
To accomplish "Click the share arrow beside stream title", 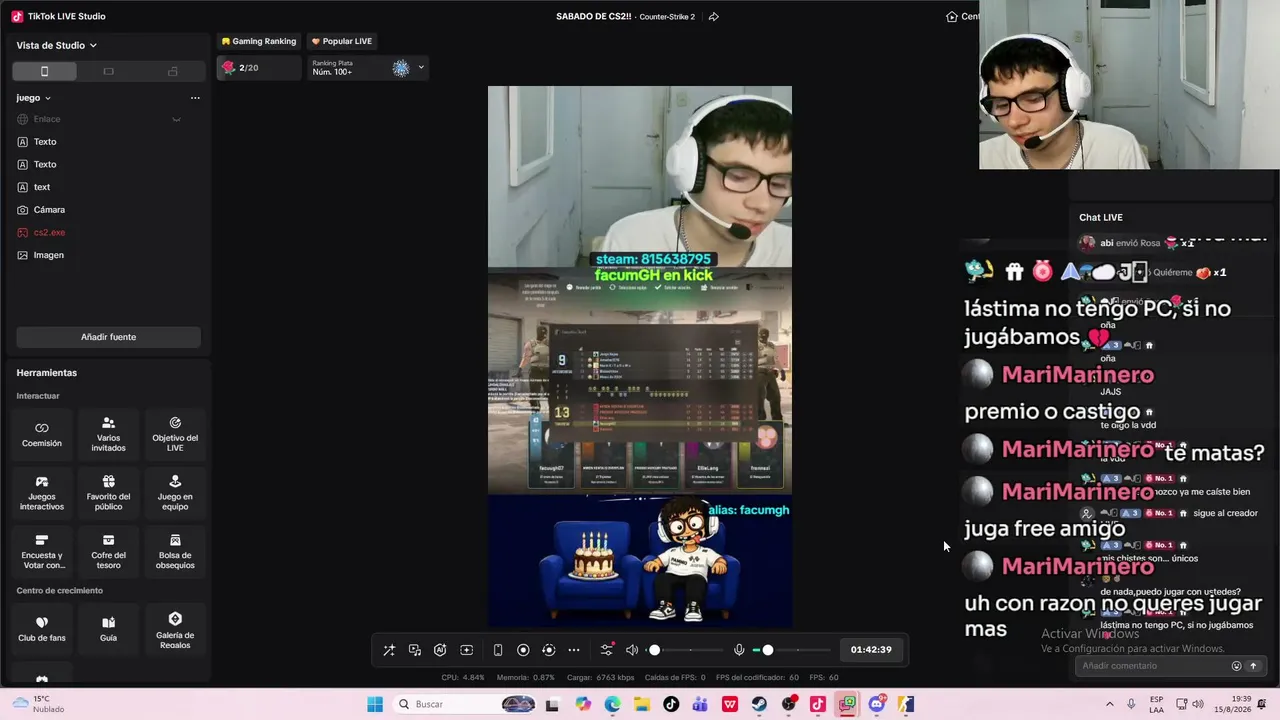I will [x=713, y=17].
